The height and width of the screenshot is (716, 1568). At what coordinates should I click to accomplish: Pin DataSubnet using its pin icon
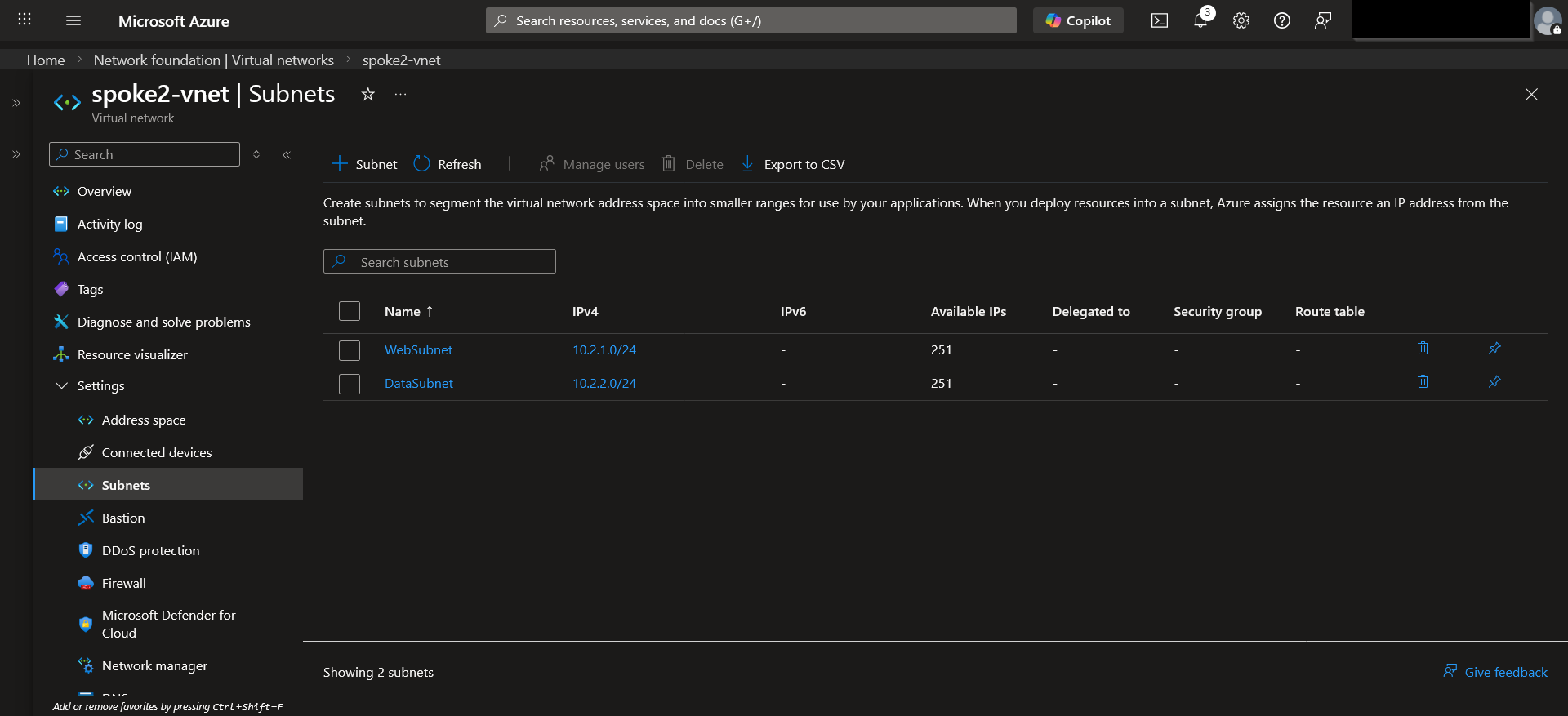1494,381
